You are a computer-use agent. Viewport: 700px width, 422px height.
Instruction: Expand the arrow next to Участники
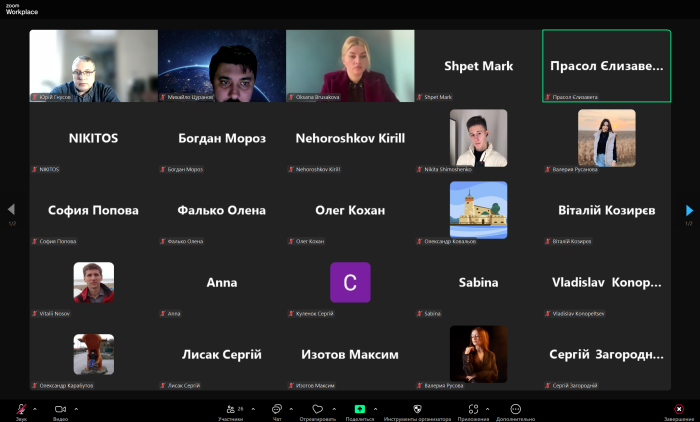pyautogui.click(x=254, y=409)
